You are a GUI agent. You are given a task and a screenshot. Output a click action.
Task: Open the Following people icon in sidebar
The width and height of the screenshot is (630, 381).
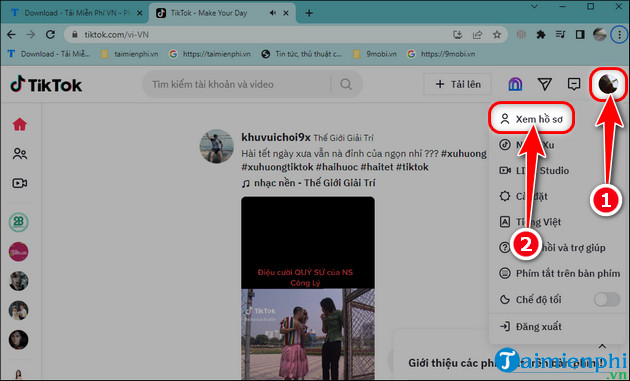[19, 154]
